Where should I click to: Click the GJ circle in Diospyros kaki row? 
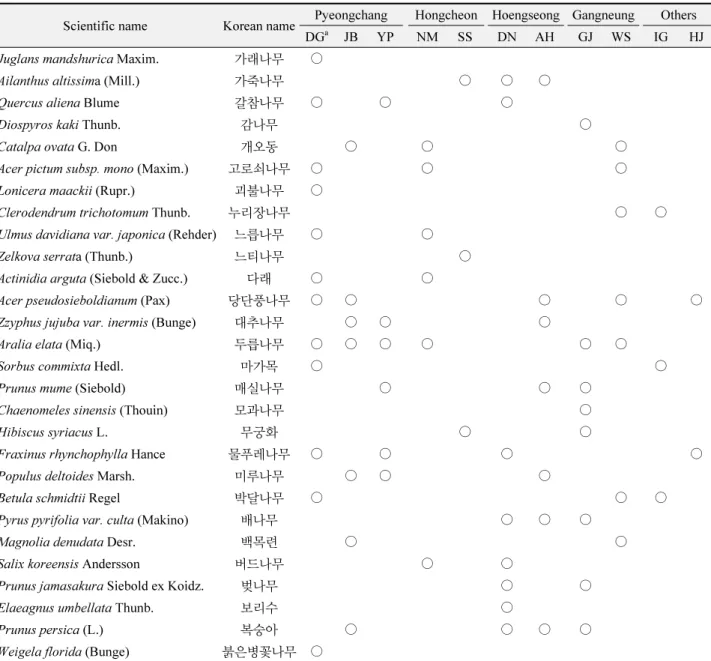click(x=585, y=124)
